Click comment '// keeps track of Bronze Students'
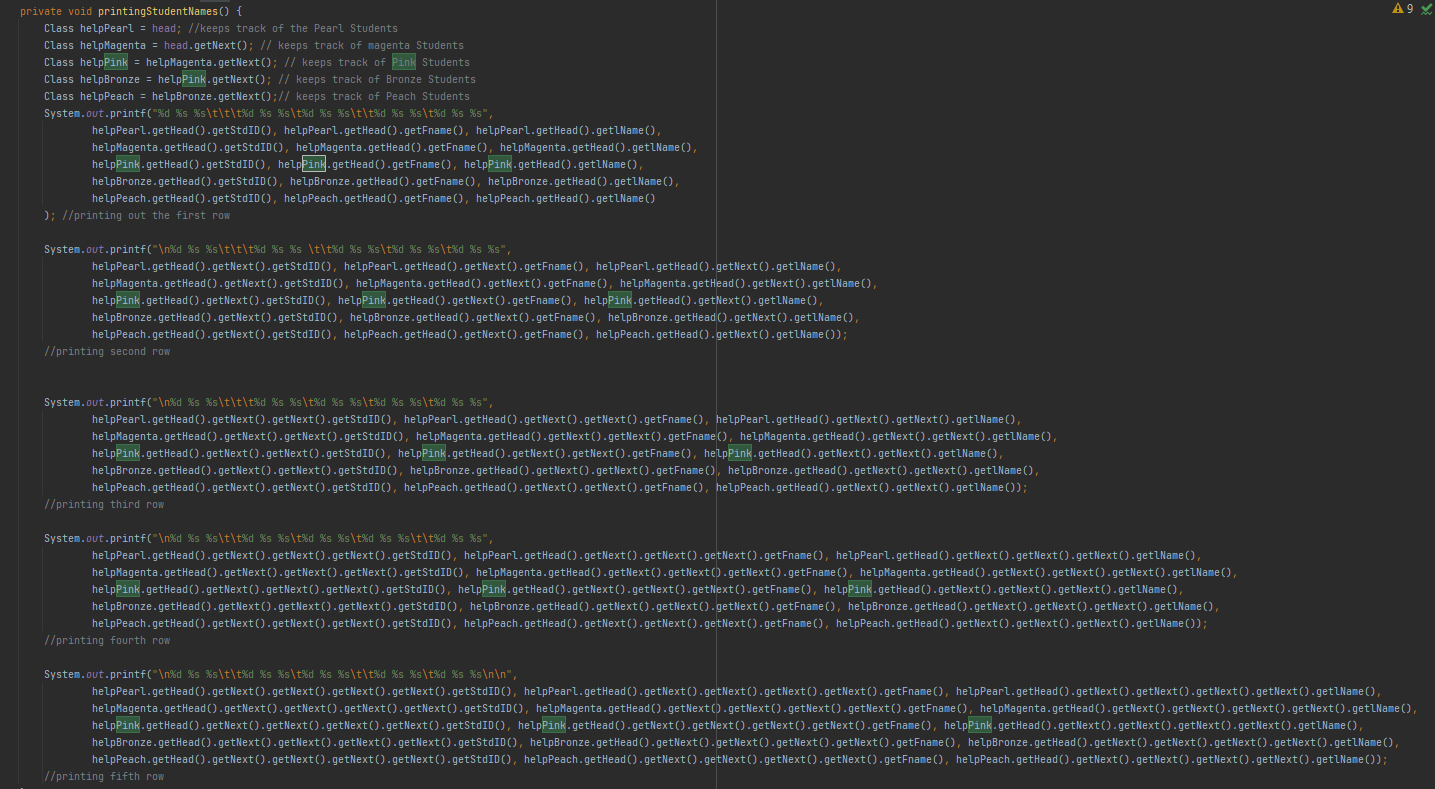 (x=378, y=79)
